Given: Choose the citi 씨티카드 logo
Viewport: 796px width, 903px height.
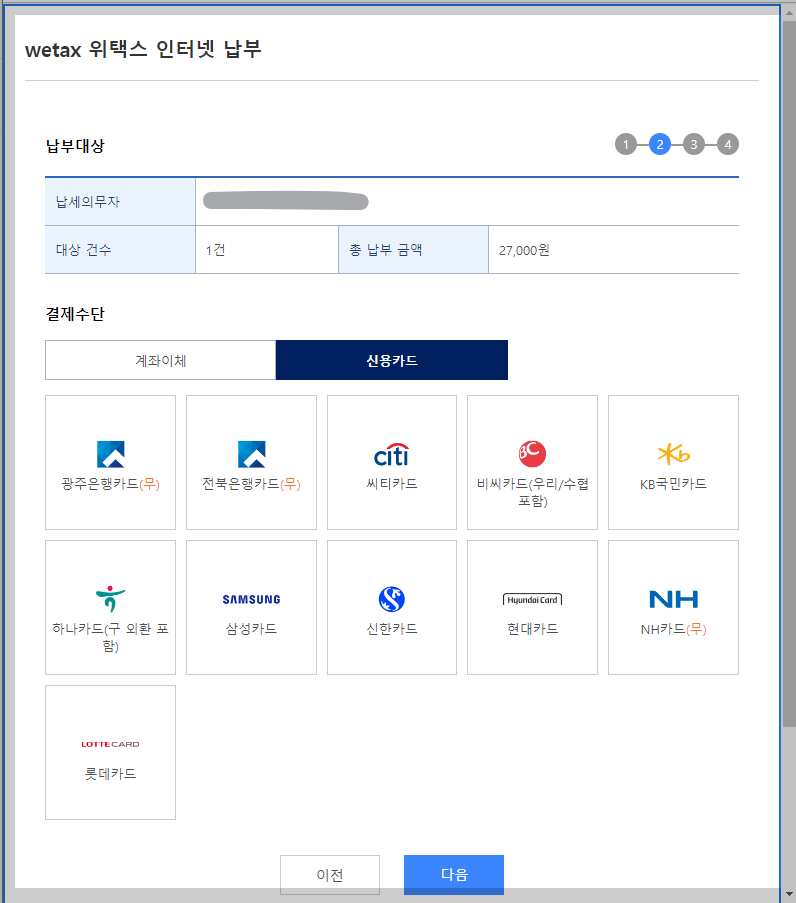Looking at the screenshot, I should [392, 454].
